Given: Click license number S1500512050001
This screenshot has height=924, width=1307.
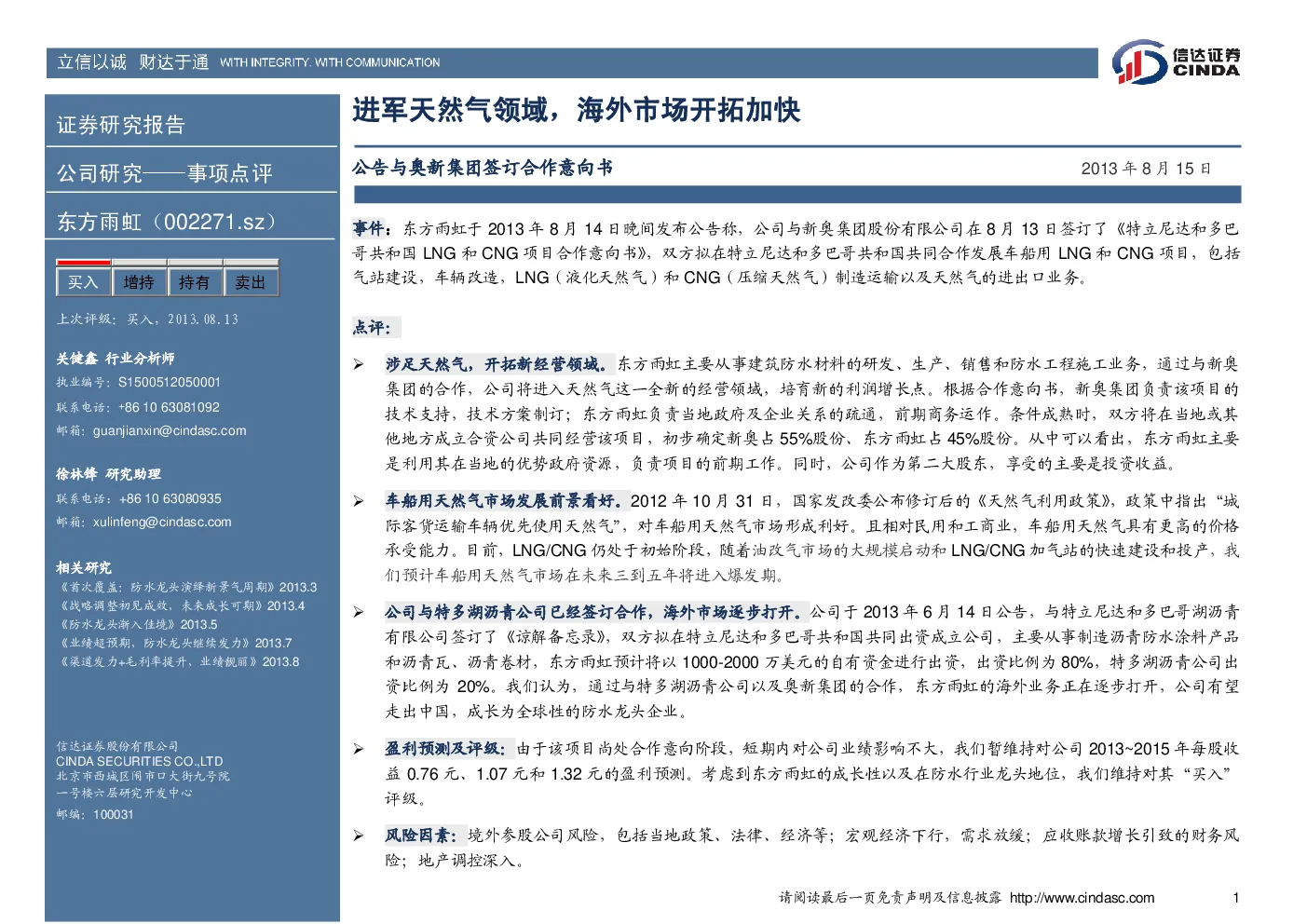Looking at the screenshot, I should coord(170,383).
